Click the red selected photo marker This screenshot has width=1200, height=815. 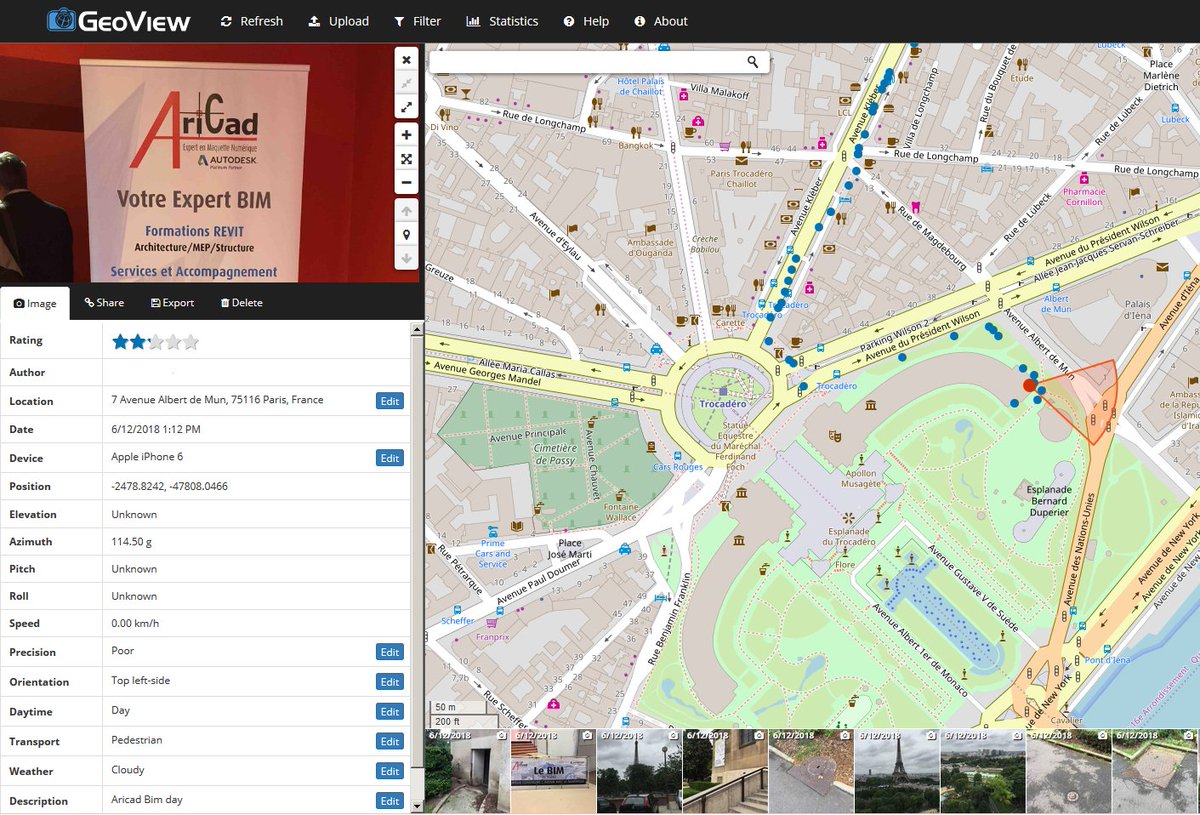pos(1030,385)
